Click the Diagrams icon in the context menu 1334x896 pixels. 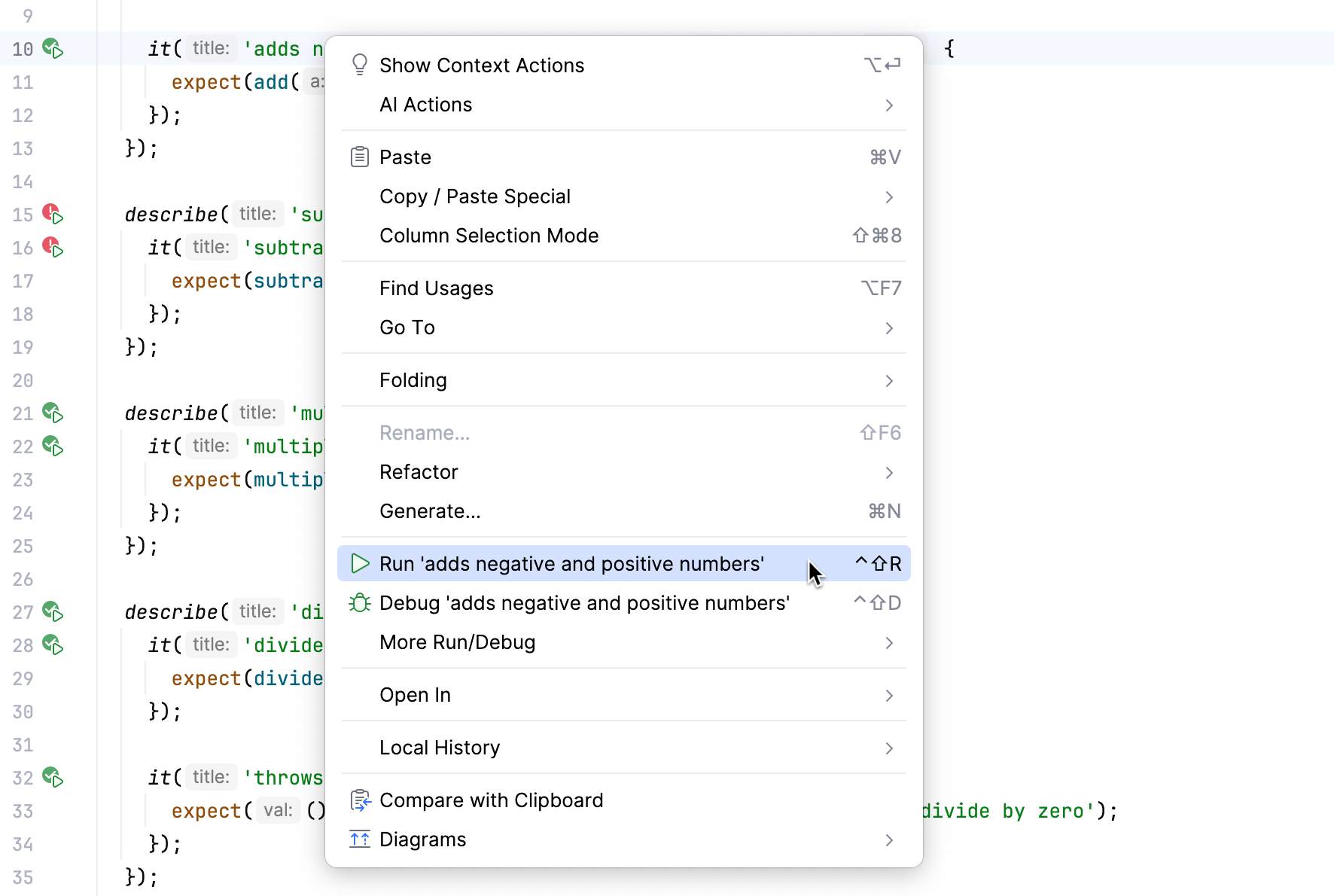[x=360, y=839]
